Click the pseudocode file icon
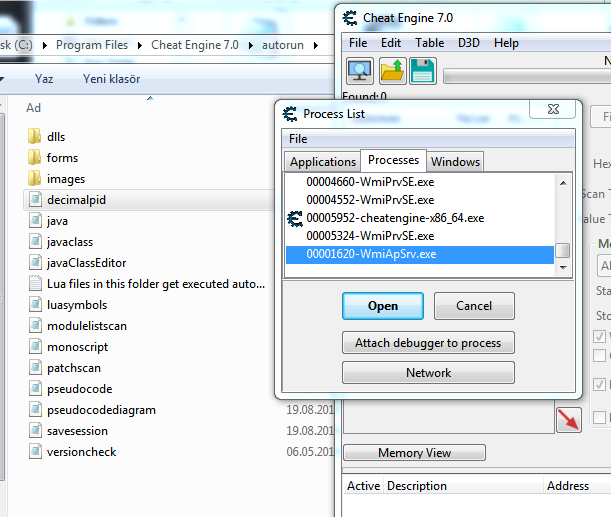The width and height of the screenshot is (611, 517). [35, 389]
